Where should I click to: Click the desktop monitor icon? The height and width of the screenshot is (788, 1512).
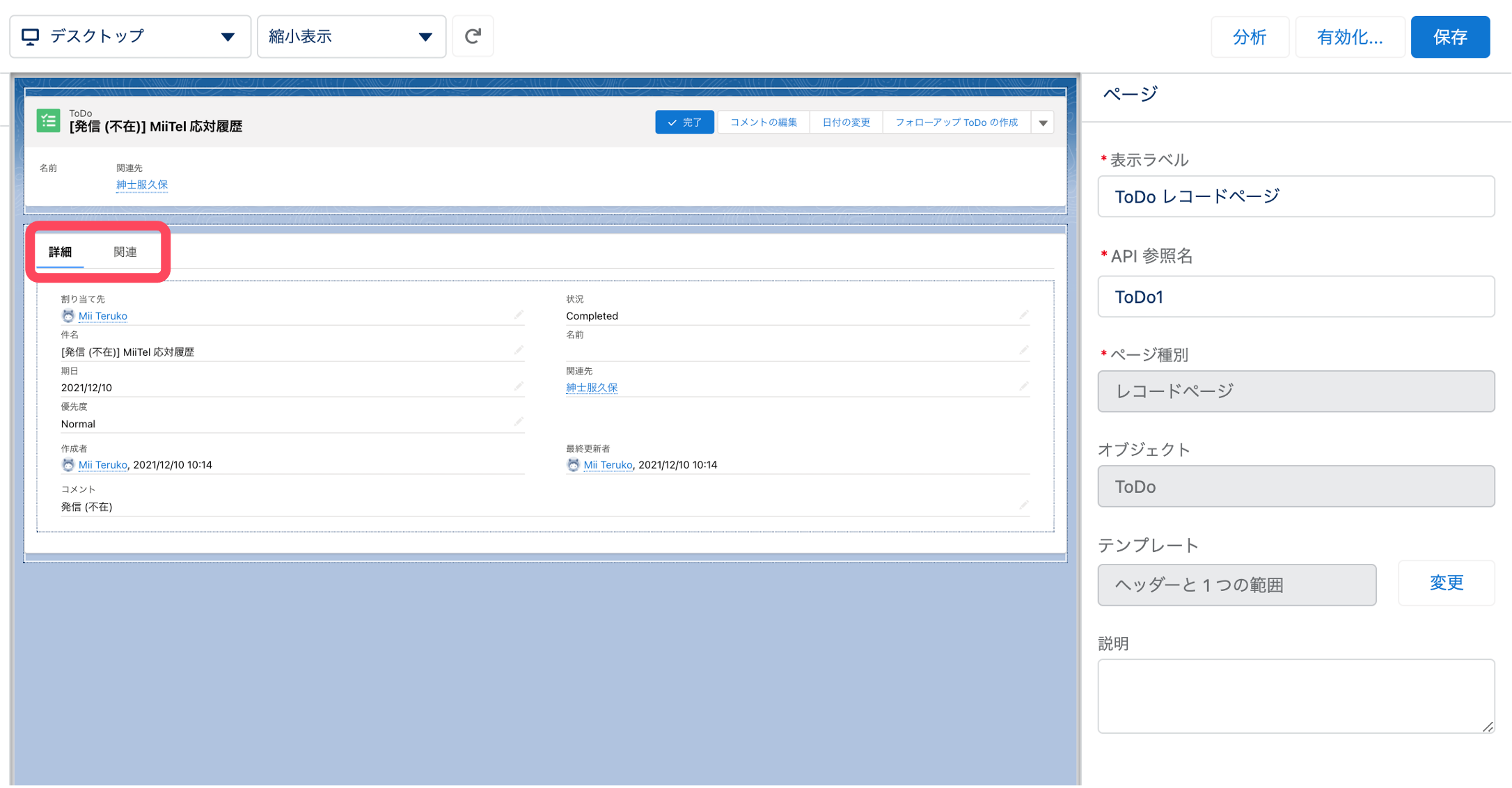point(30,36)
